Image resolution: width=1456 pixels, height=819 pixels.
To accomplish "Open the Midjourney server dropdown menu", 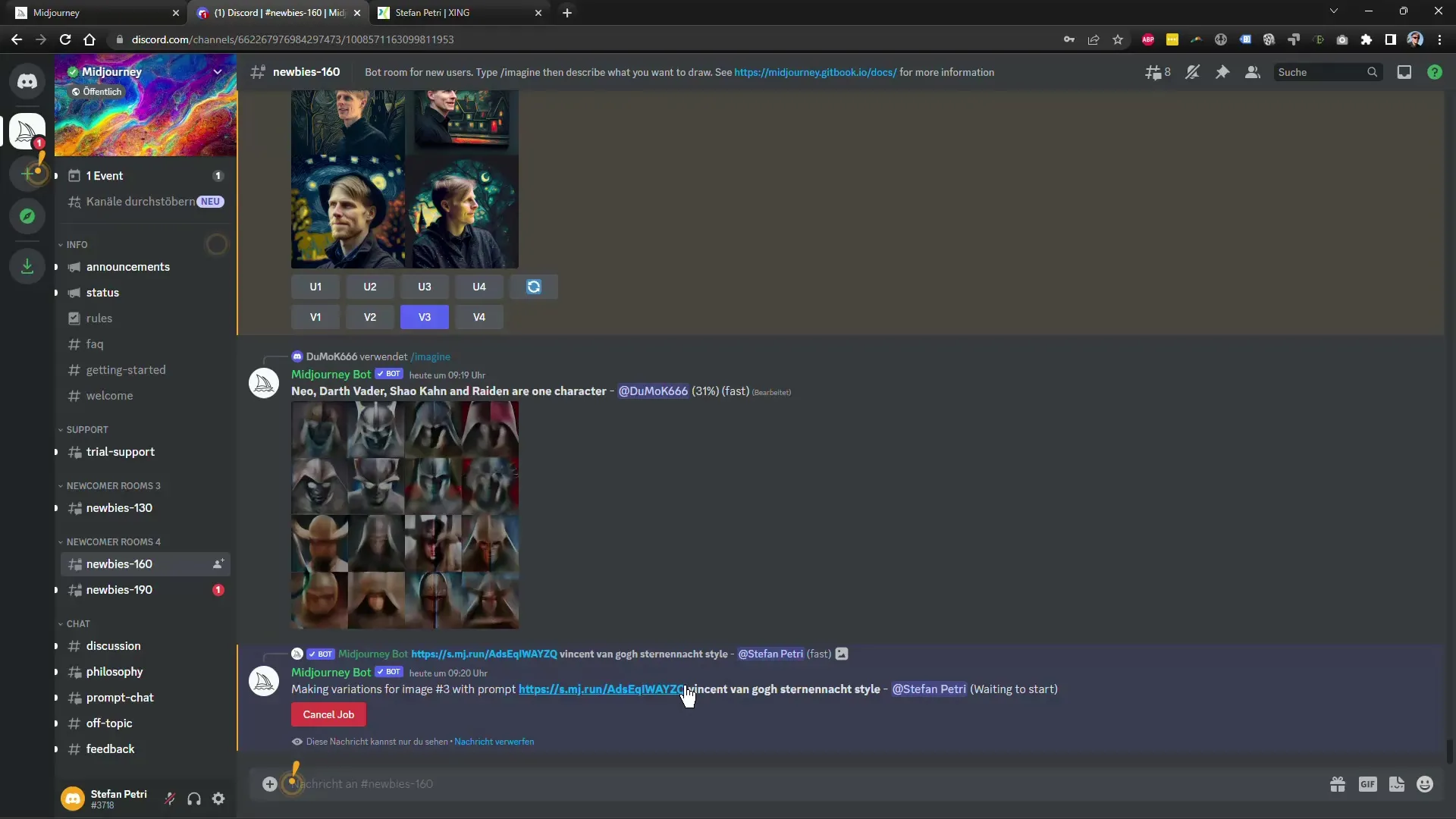I will point(218,71).
